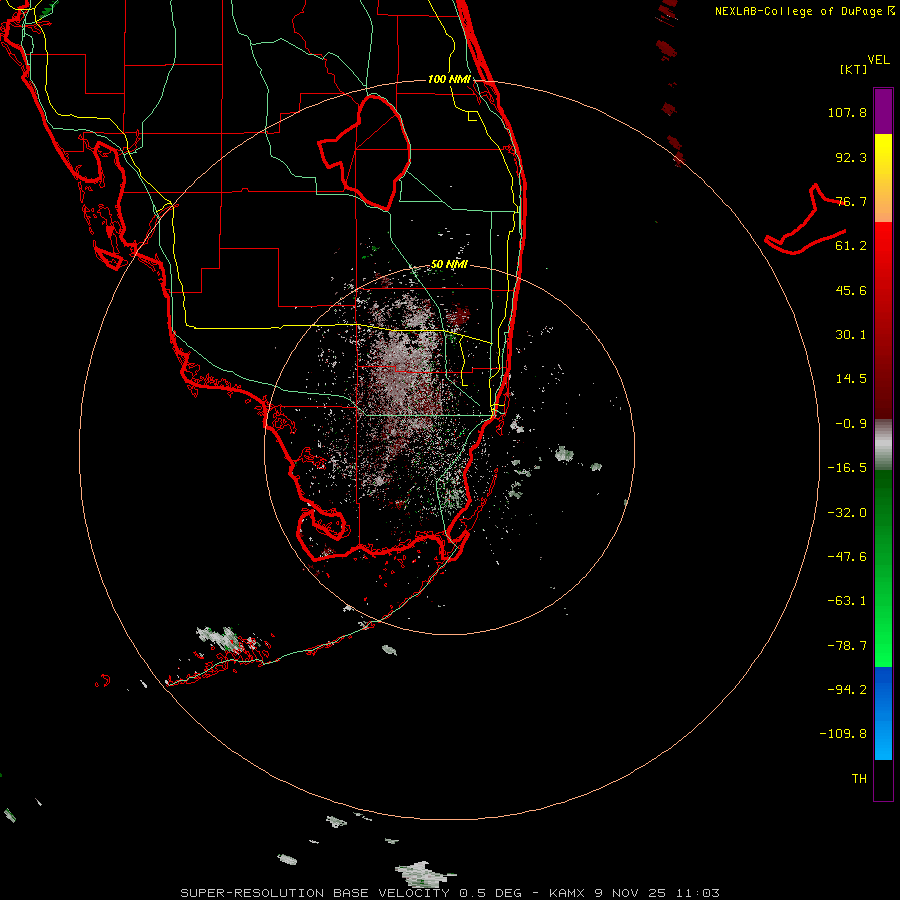The height and width of the screenshot is (900, 900).
Task: Click the blue segment of velocity color bar
Action: pyautogui.click(x=883, y=713)
